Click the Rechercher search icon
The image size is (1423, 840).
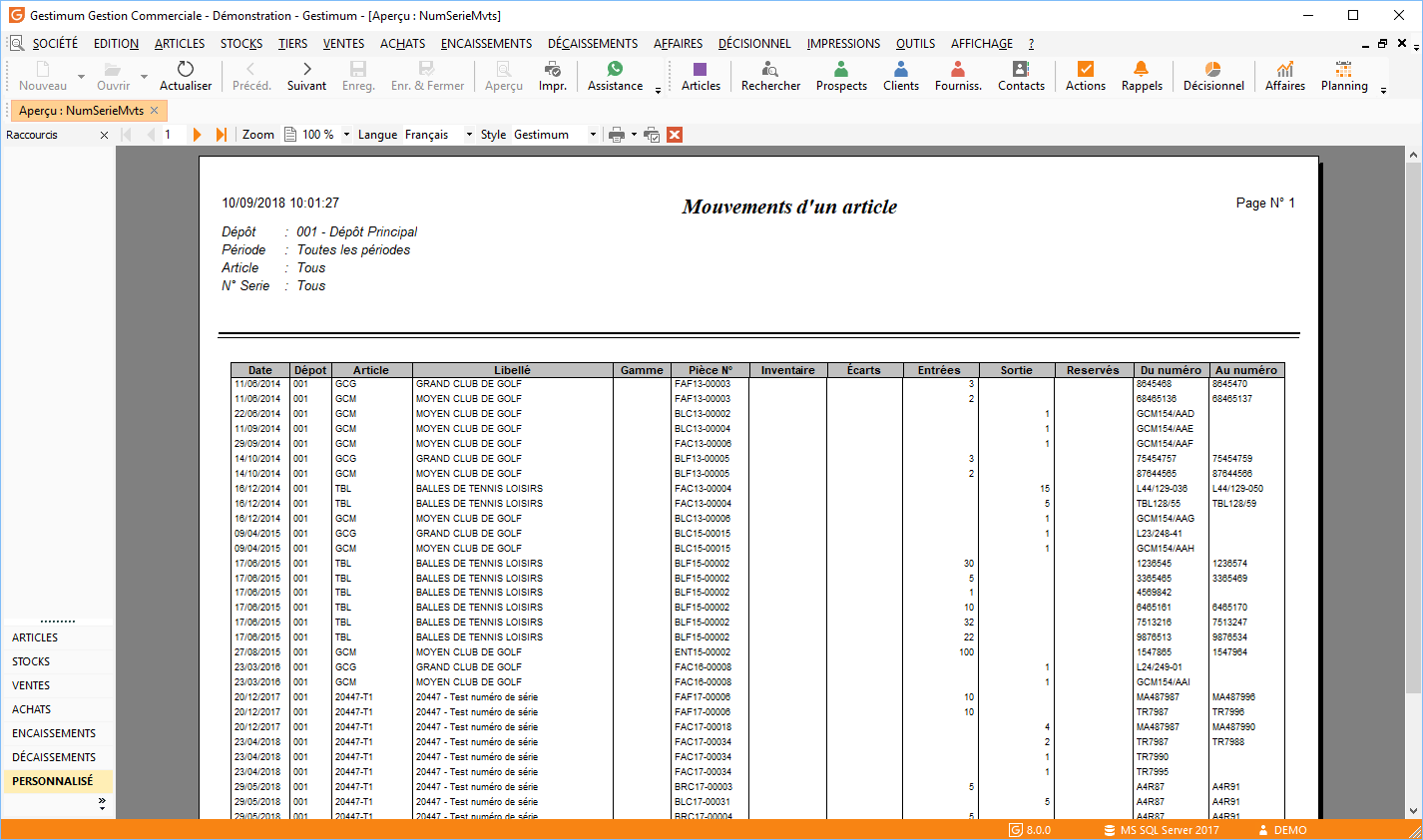(770, 69)
